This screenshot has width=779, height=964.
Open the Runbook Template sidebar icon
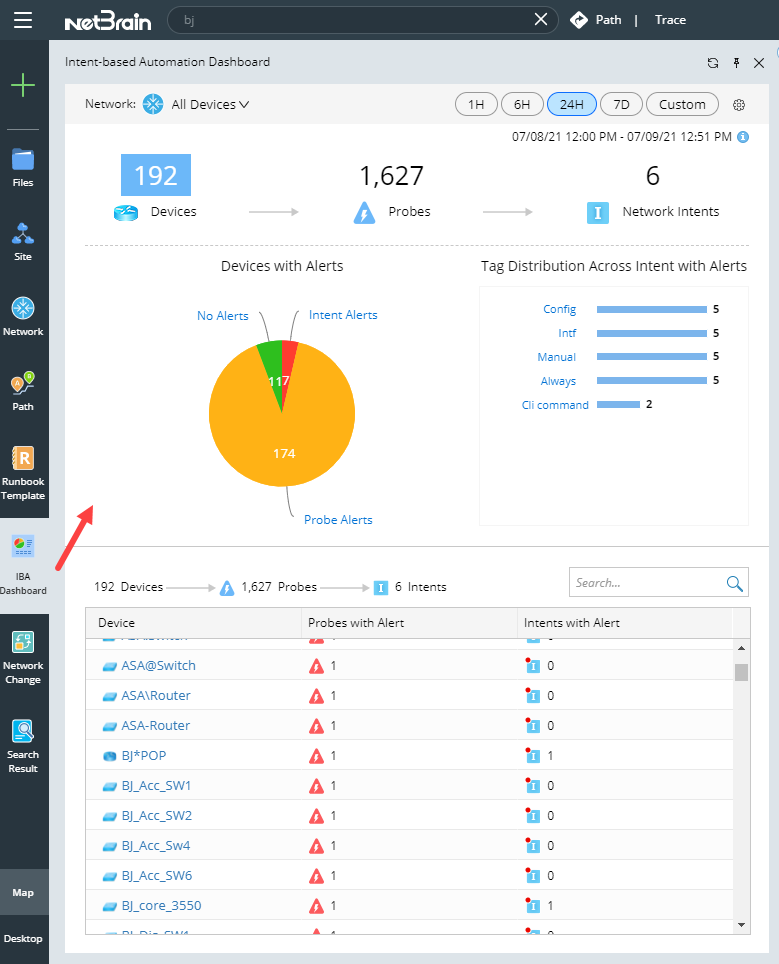[x=23, y=473]
